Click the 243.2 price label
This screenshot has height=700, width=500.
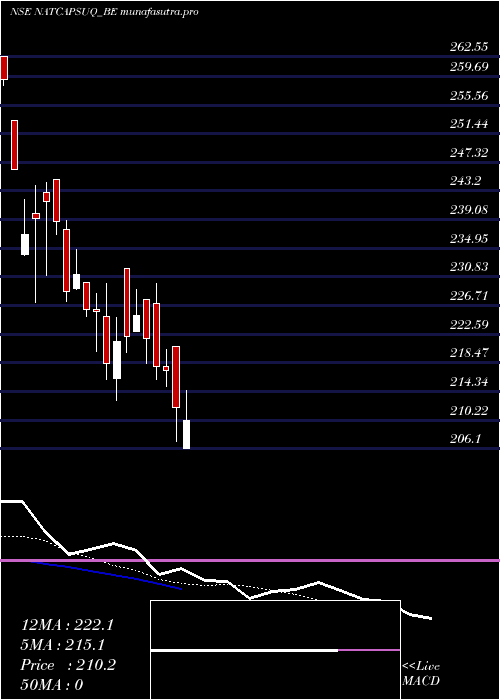pos(465,181)
